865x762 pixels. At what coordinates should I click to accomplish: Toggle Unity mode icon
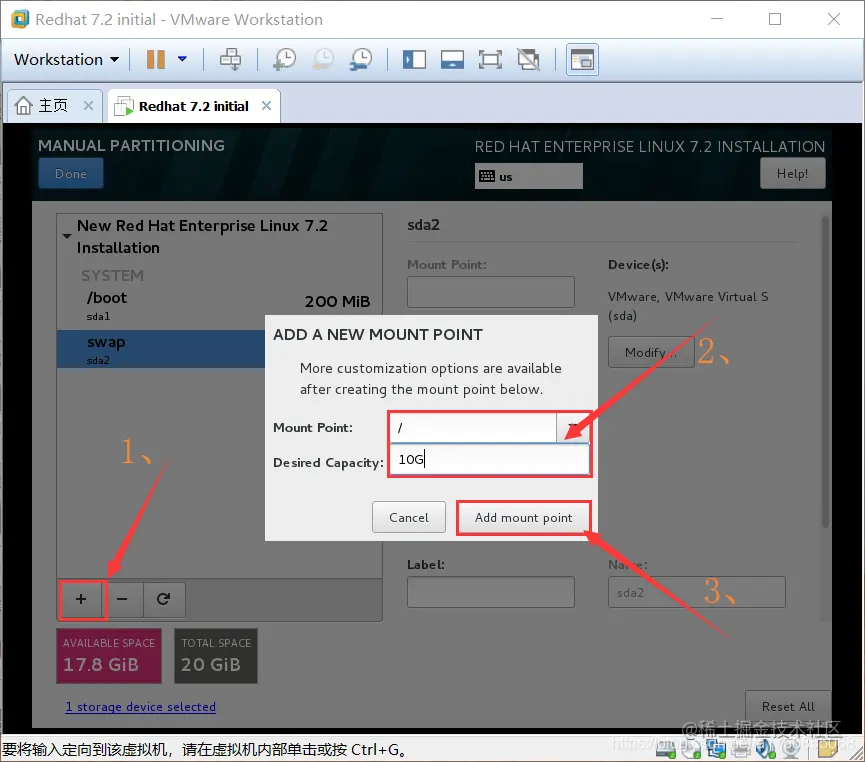[528, 59]
